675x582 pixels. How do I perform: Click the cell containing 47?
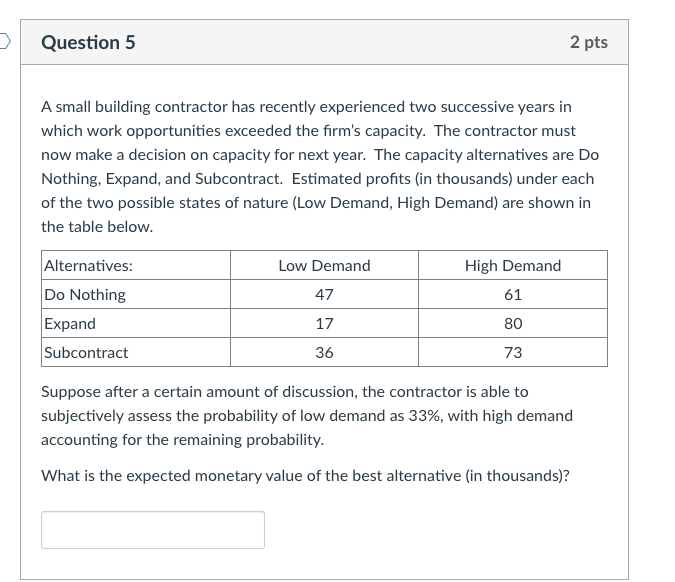pos(324,294)
